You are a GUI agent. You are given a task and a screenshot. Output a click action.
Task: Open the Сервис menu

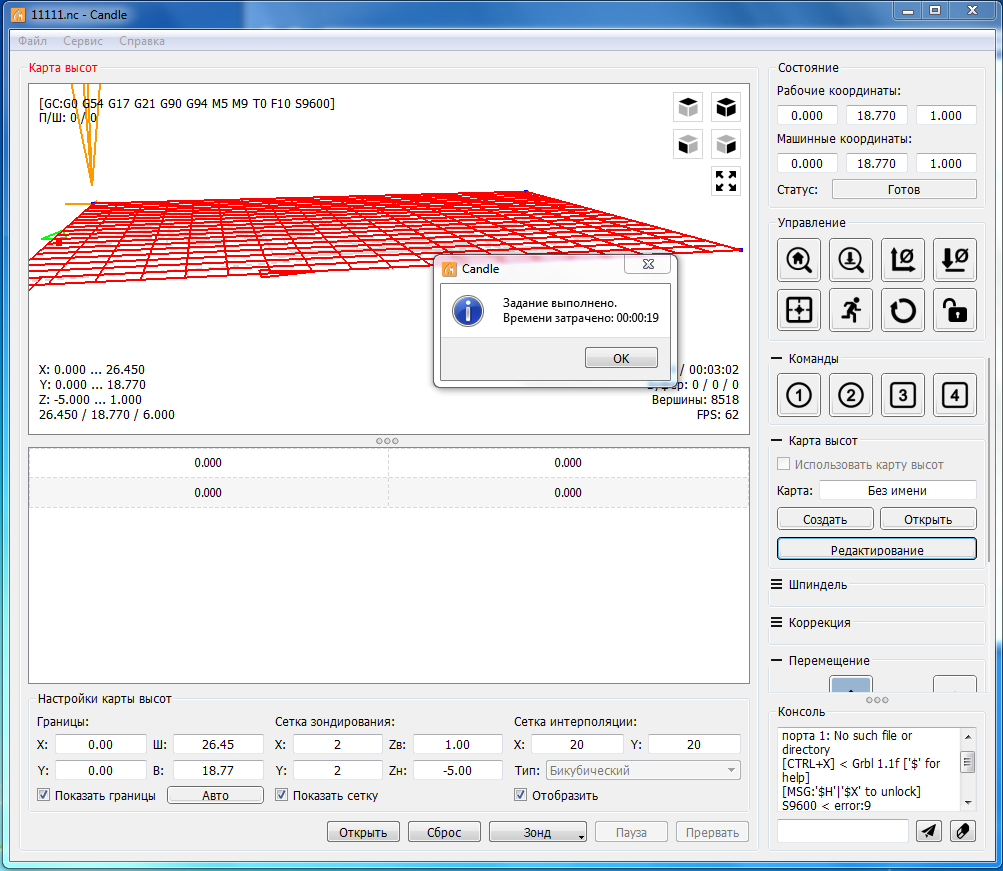click(83, 41)
